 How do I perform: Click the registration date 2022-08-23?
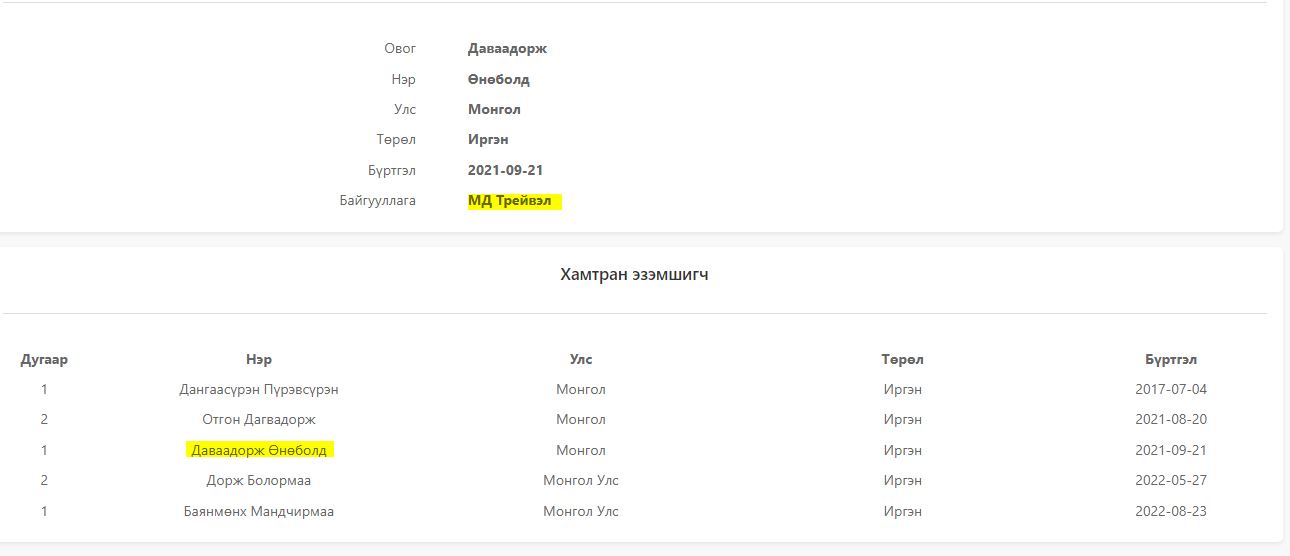[1171, 511]
